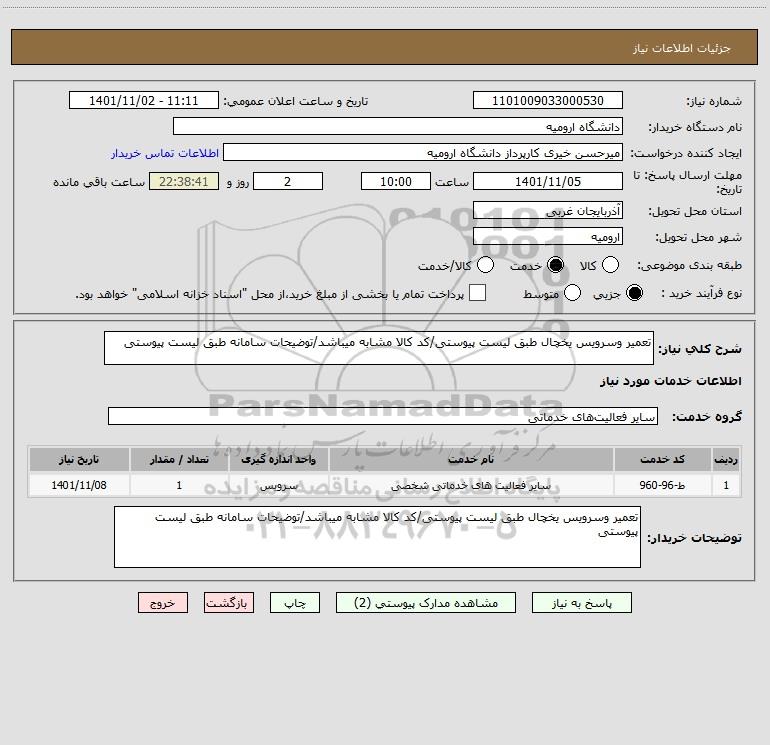
Task: Click the announcement date field 1401/11/02 - 11:11
Action: 144,101
